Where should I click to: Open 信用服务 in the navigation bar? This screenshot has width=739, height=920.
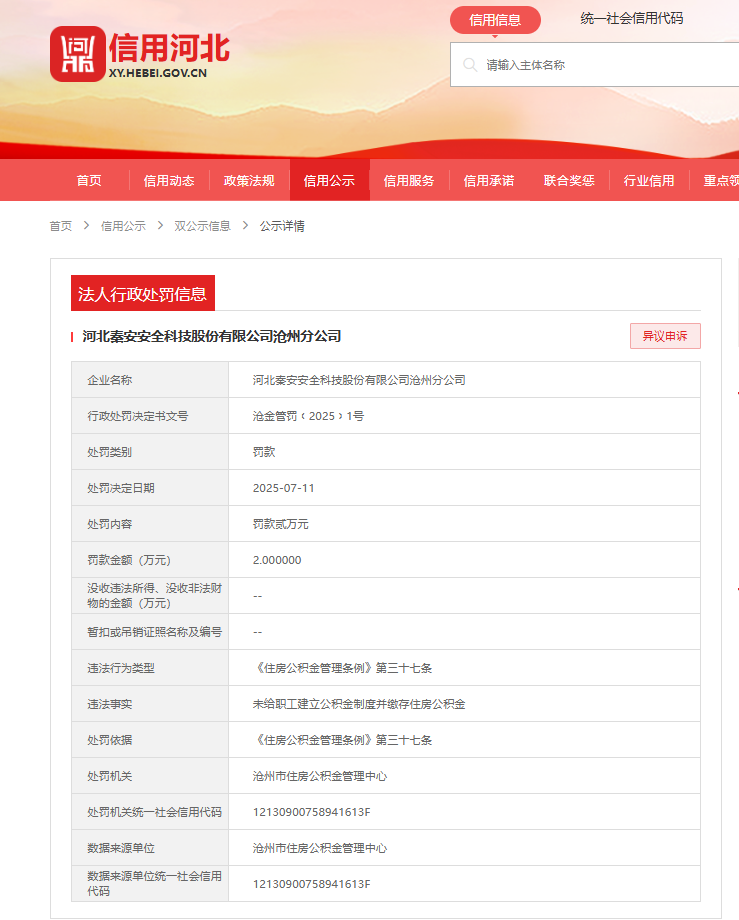tap(409, 181)
